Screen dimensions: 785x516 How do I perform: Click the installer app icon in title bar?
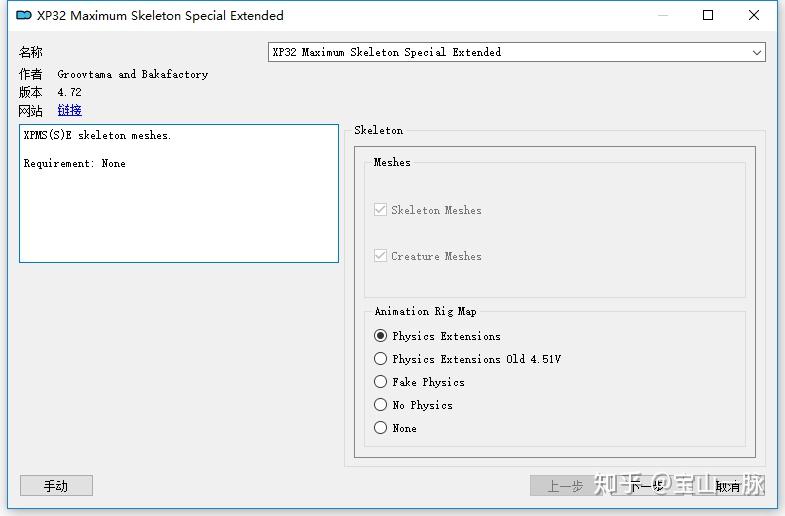pos(24,16)
